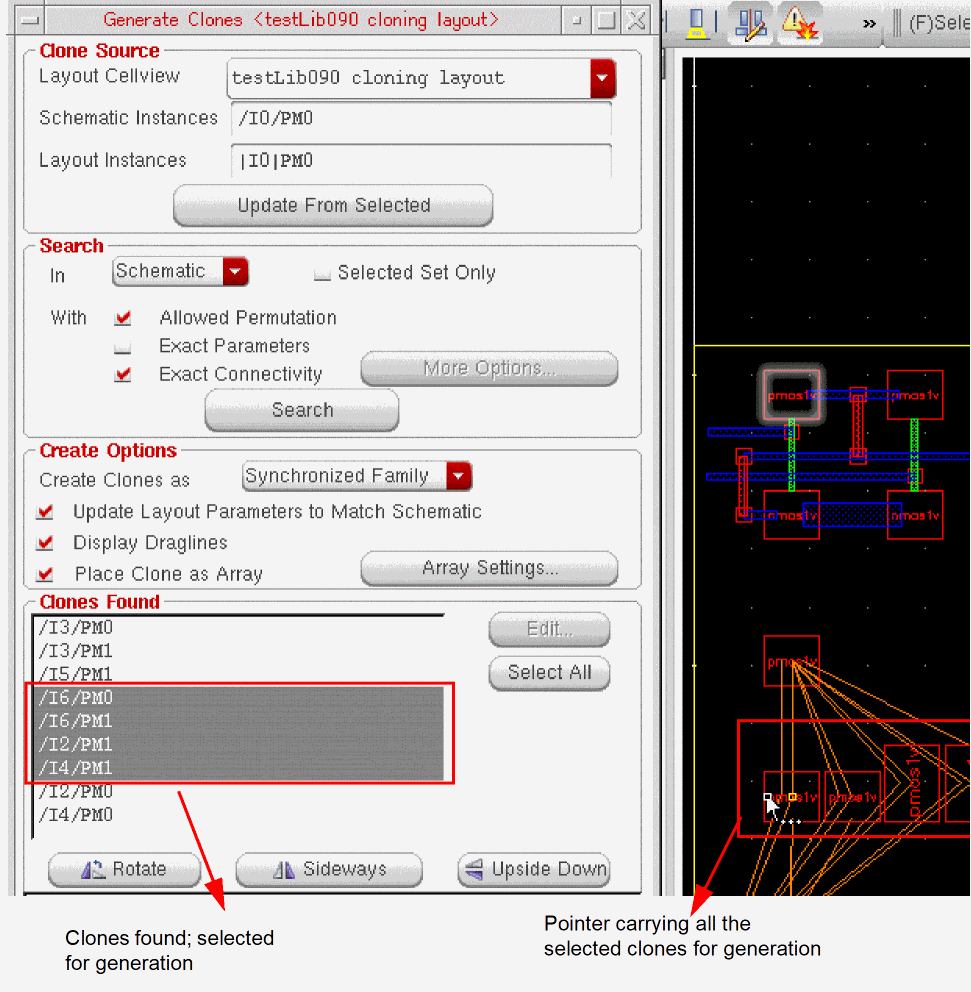Open Array Settings dialog

(x=489, y=568)
